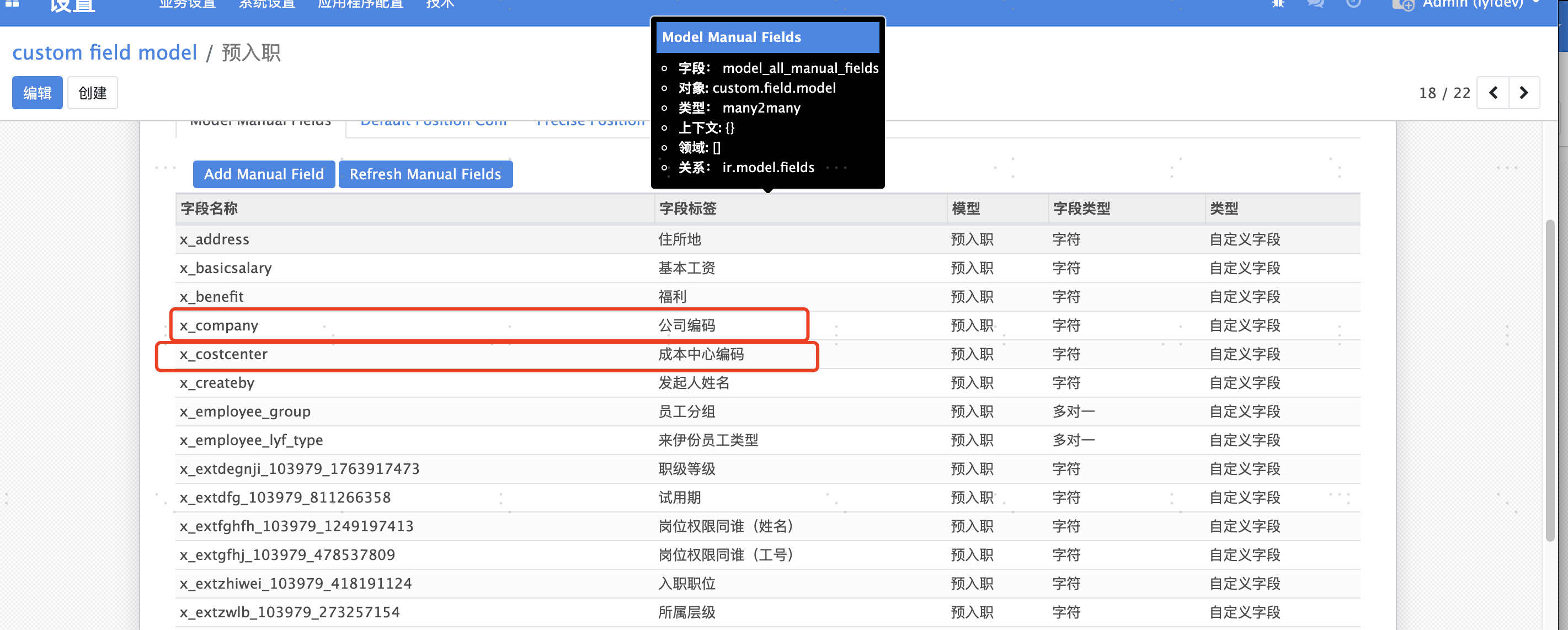1568x630 pixels.
Task: Open the 系统设置 menu
Action: coord(266,4)
